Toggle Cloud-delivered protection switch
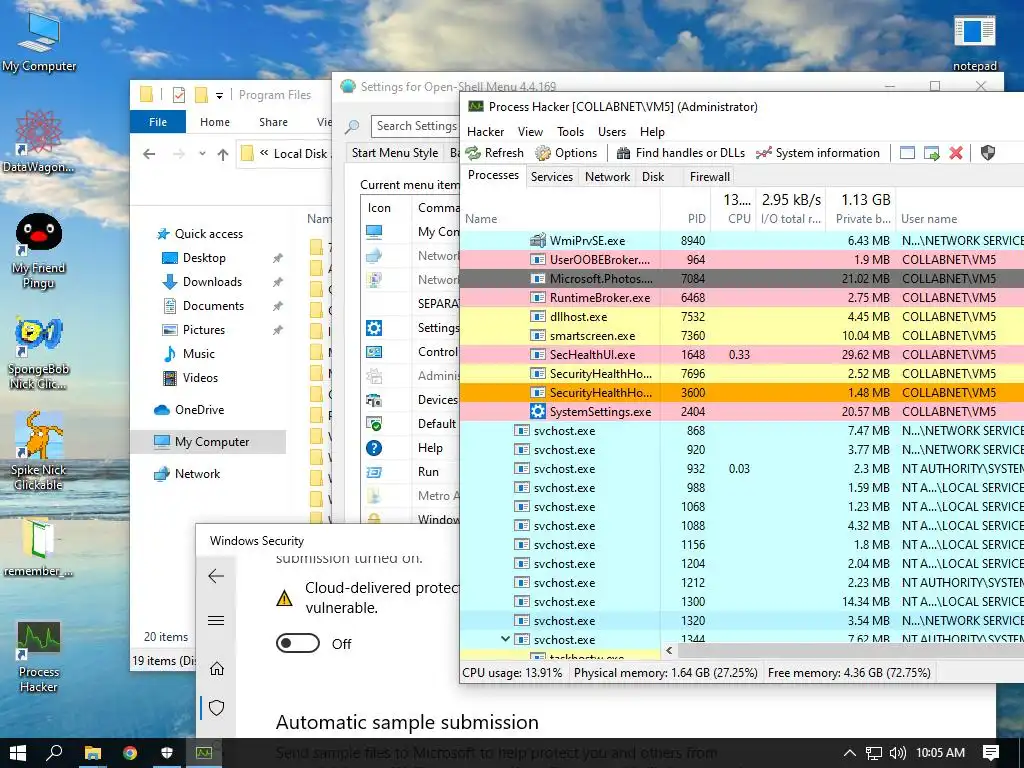The image size is (1024, 768). (298, 643)
